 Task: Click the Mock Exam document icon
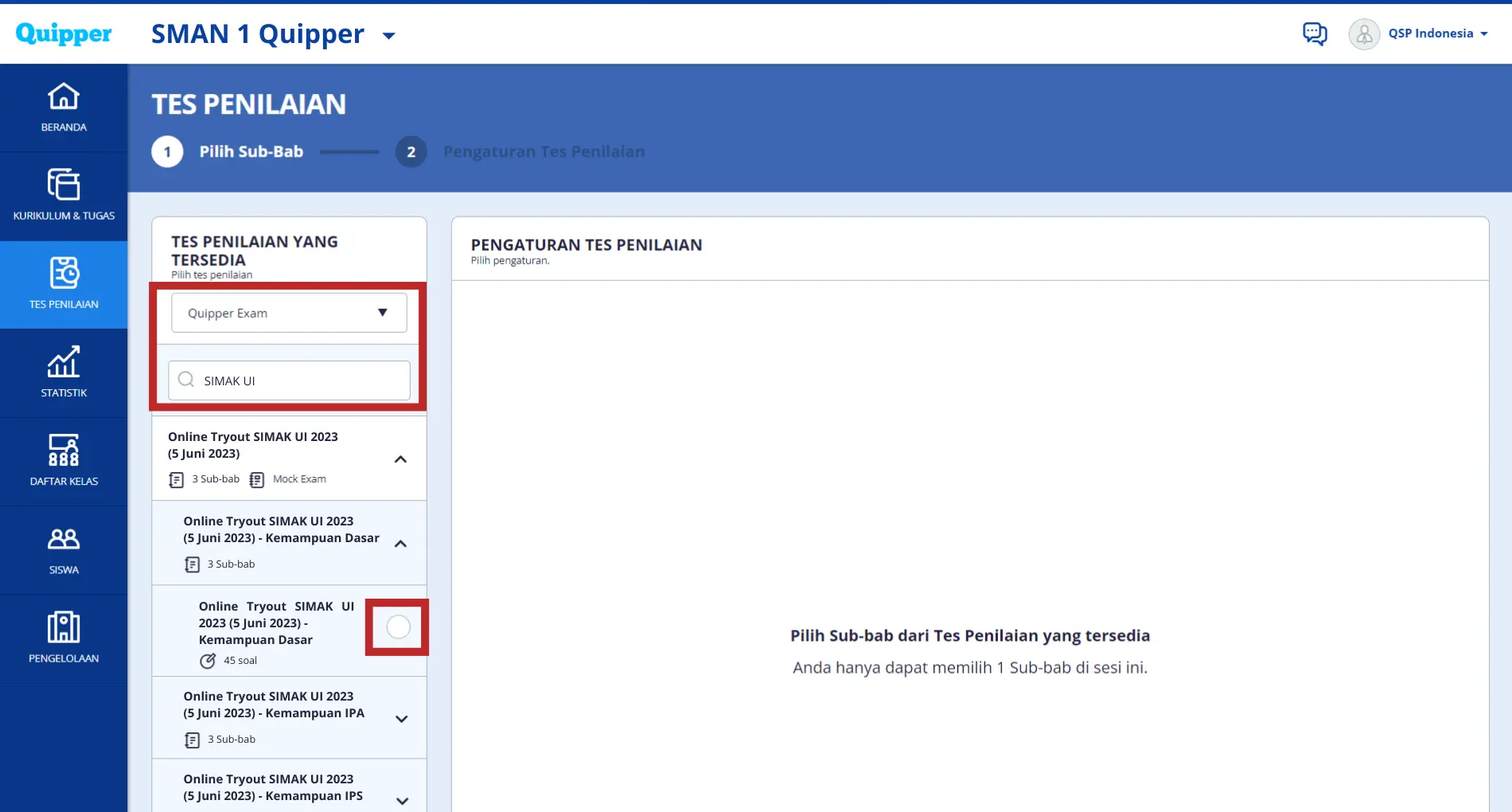257,480
